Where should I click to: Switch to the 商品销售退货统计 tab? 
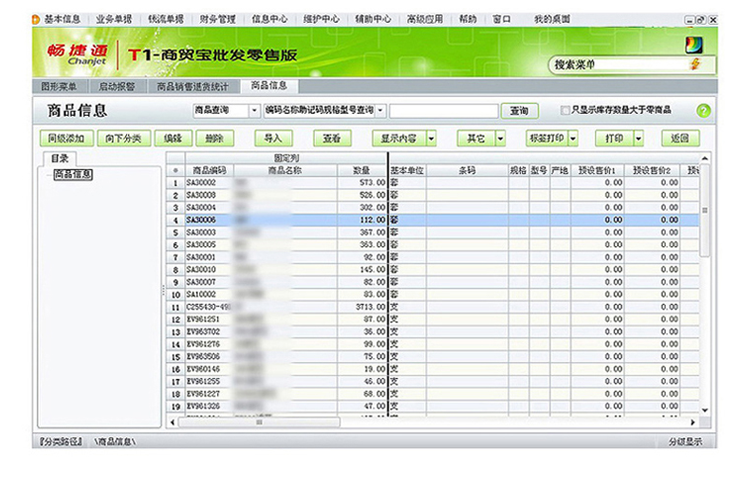click(x=193, y=87)
